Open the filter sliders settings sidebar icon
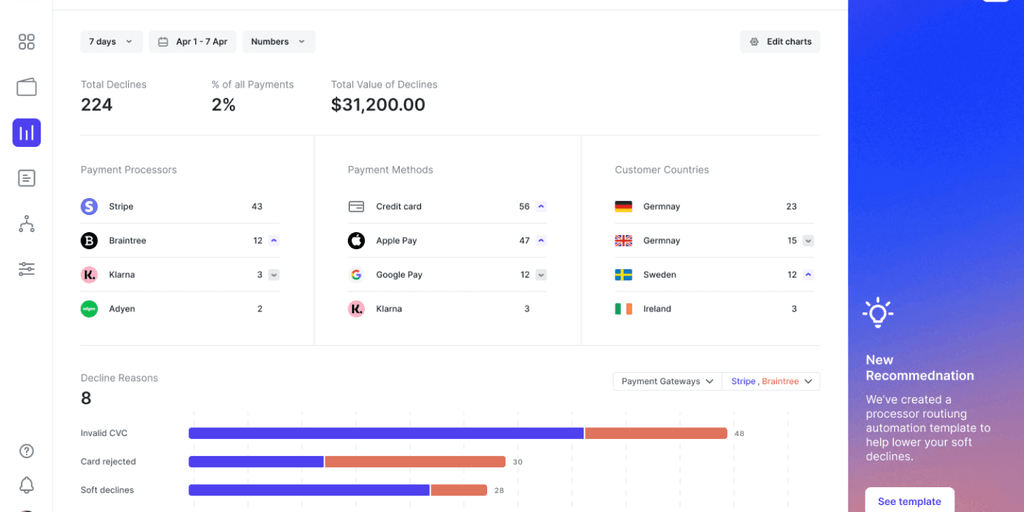The image size is (1024, 512). point(27,269)
